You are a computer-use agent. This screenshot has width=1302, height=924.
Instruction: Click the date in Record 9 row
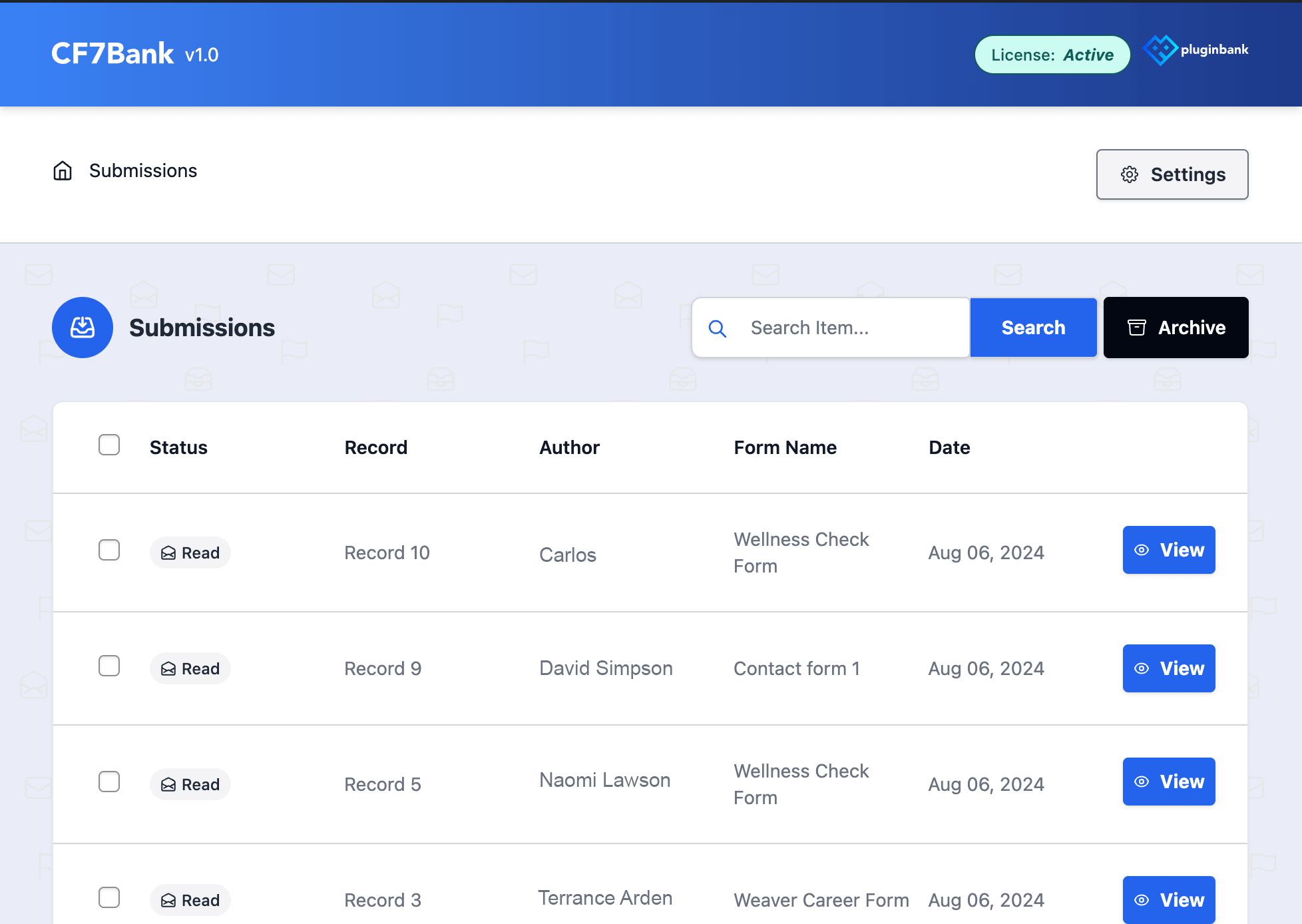coord(986,668)
